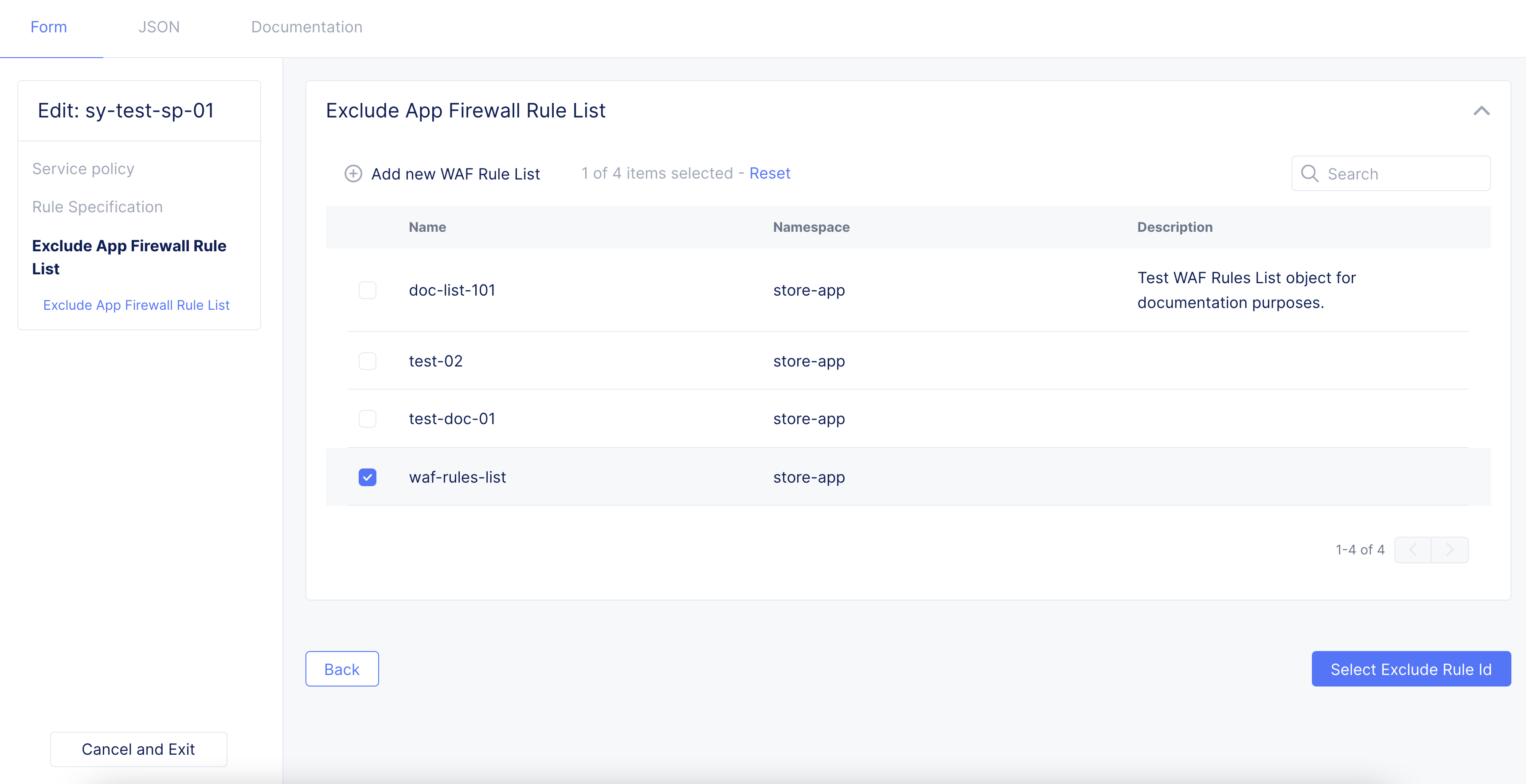The image size is (1526, 784).
Task: Click the plus icon for new WAF Rule List
Action: coord(353,173)
